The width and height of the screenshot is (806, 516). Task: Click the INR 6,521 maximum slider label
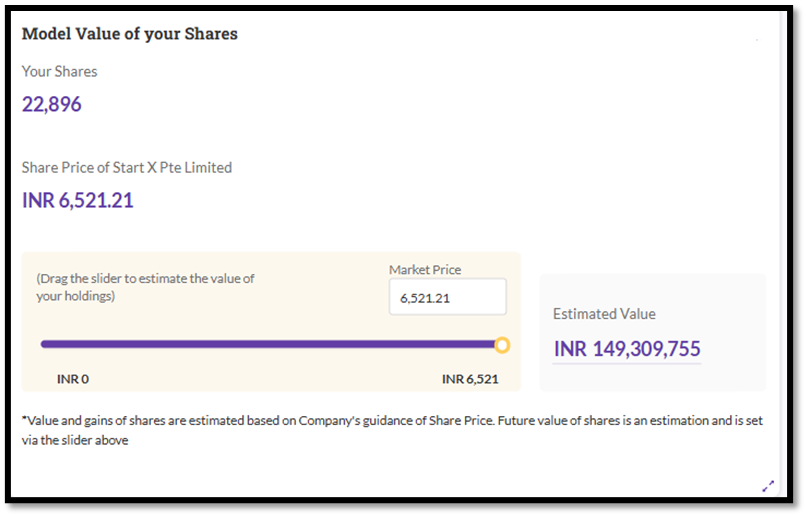click(470, 379)
